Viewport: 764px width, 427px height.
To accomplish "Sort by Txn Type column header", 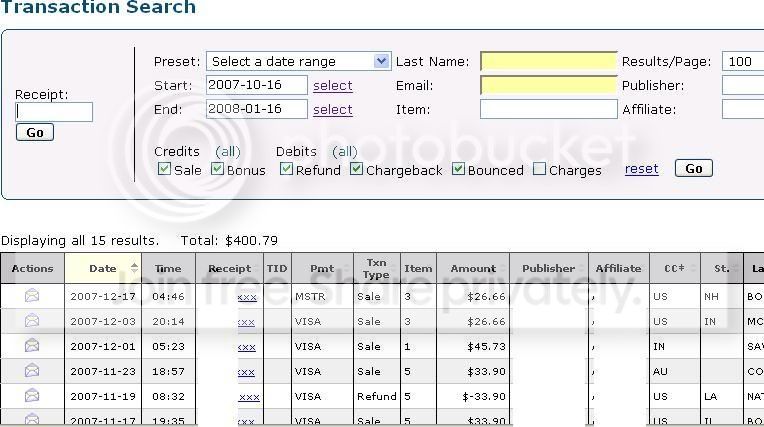I will tap(377, 268).
